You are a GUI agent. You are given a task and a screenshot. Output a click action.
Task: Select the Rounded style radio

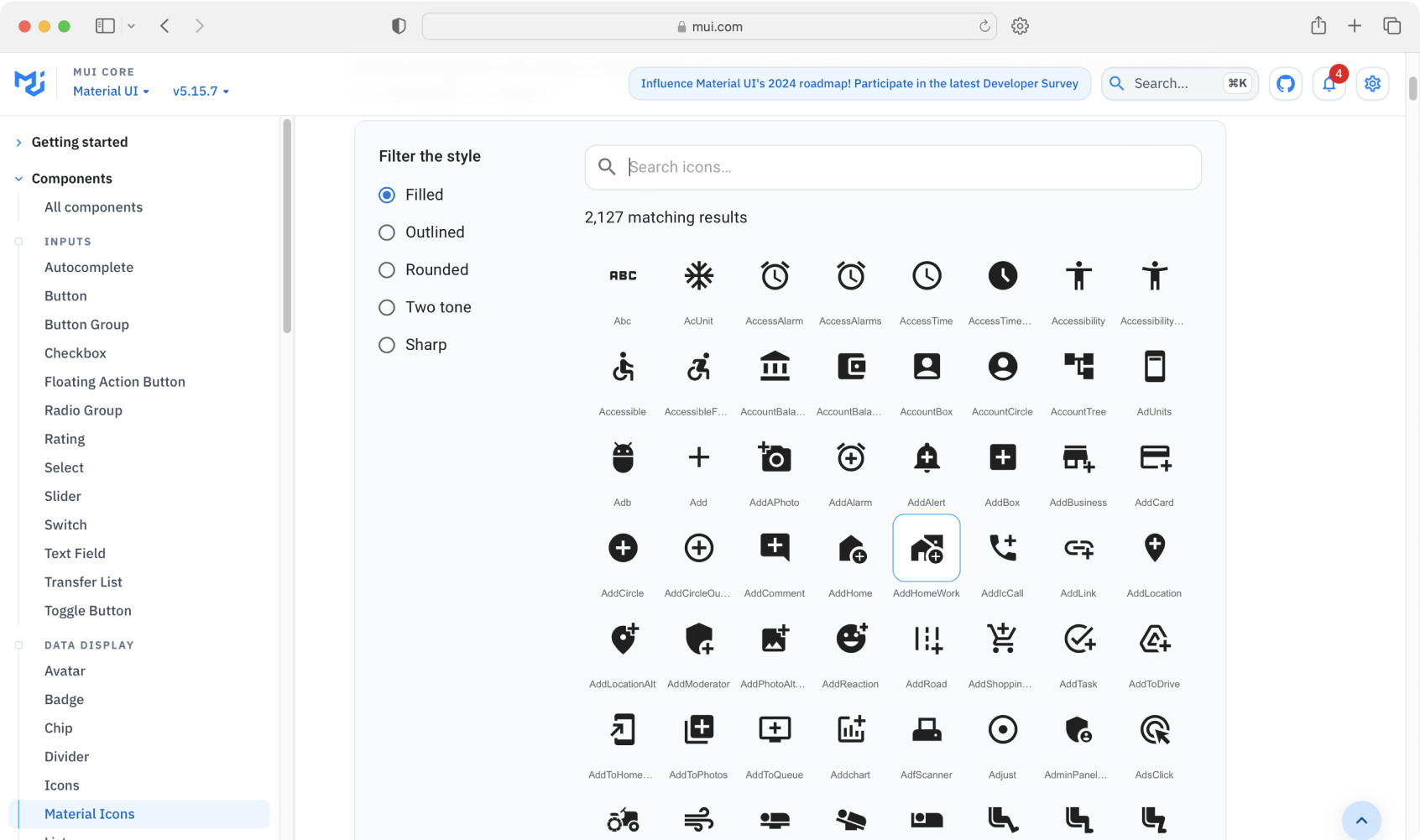pyautogui.click(x=387, y=270)
